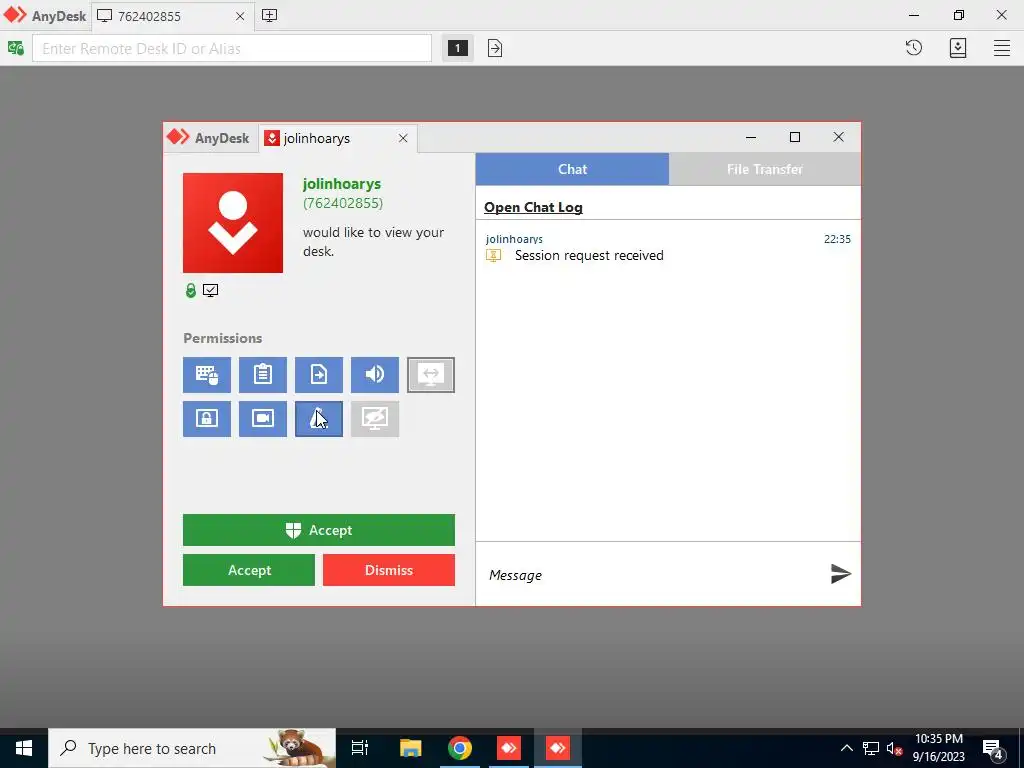Screen dimensions: 1024x768
Task: Open a new session tab
Action: point(269,16)
